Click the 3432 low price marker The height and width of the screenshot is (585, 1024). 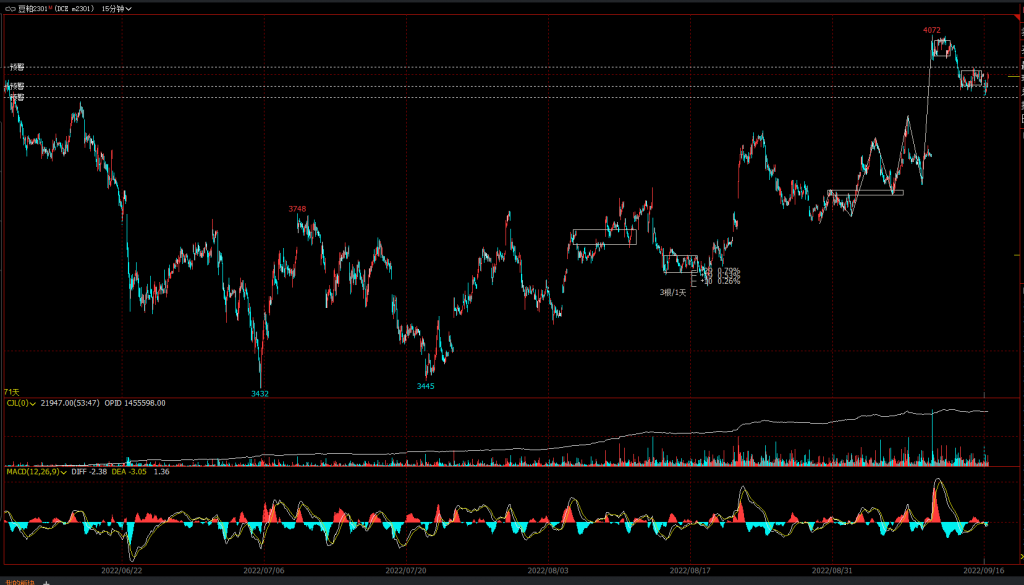pyautogui.click(x=259, y=393)
